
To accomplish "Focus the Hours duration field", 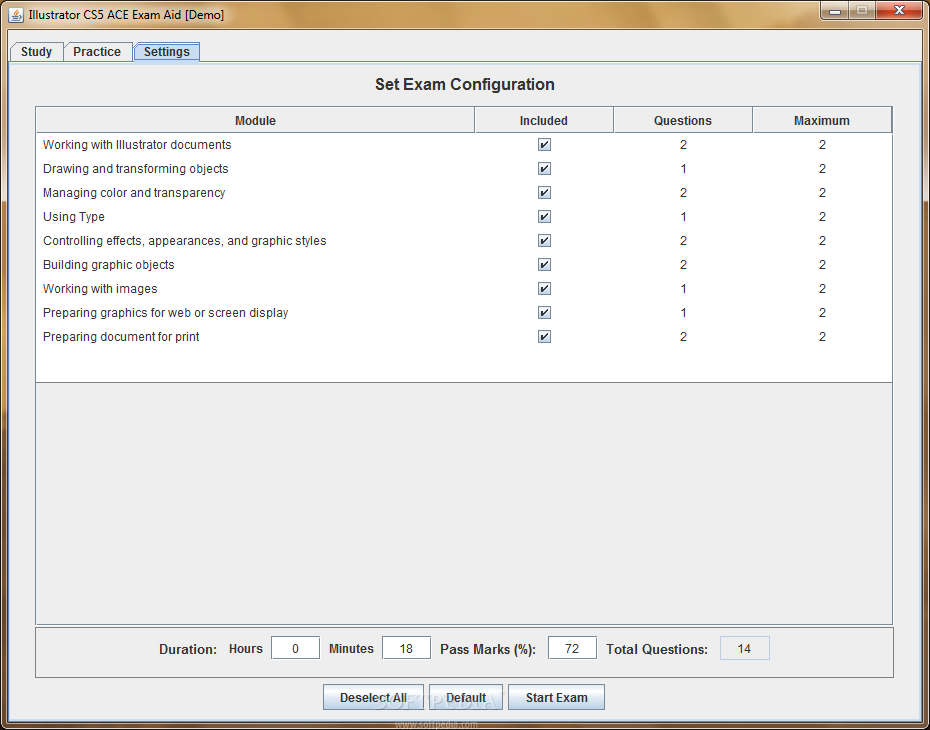I will [x=295, y=648].
